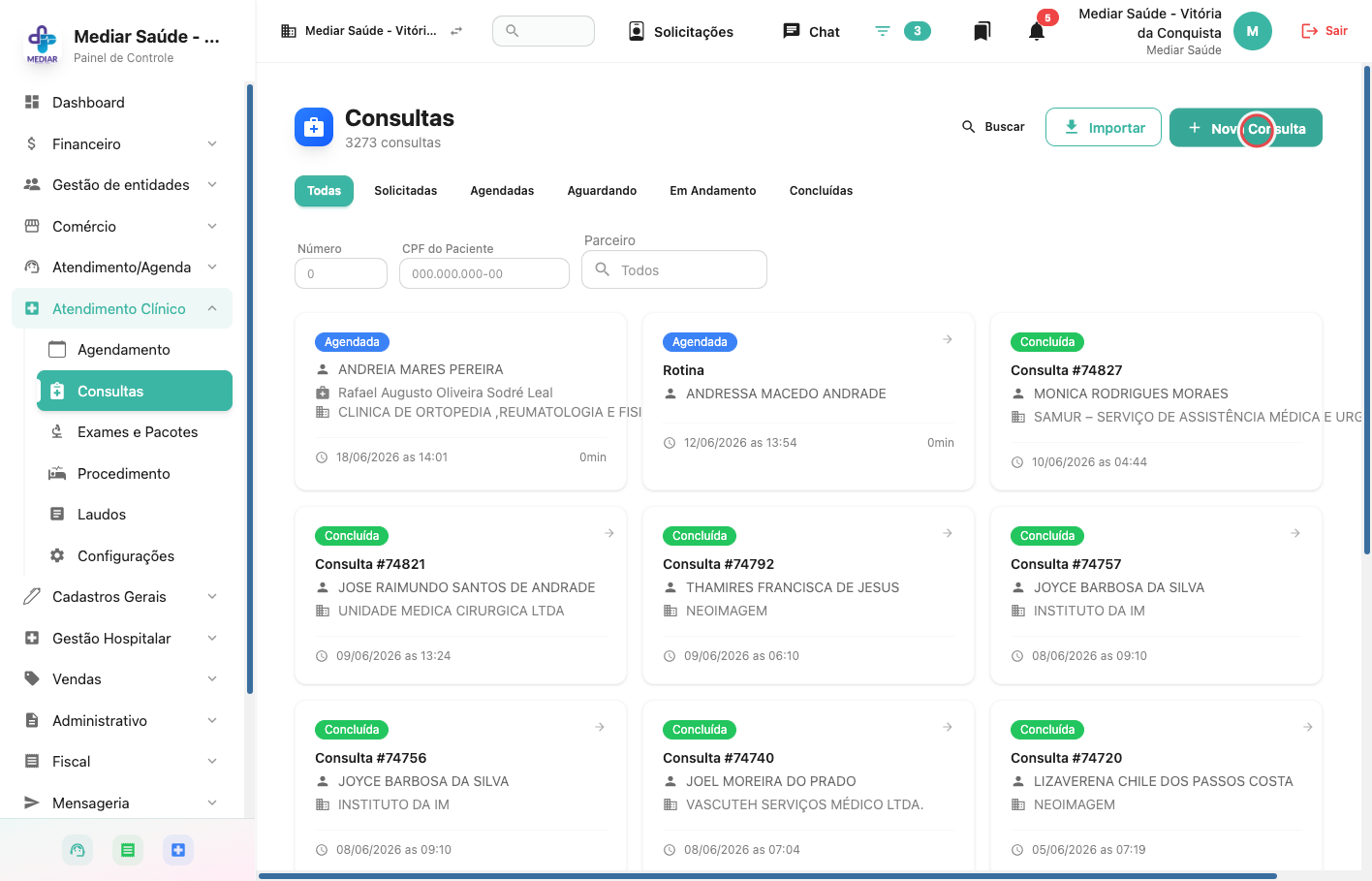The width and height of the screenshot is (1372, 881).
Task: Click the Configurações gear icon
Action: pyautogui.click(x=57, y=555)
